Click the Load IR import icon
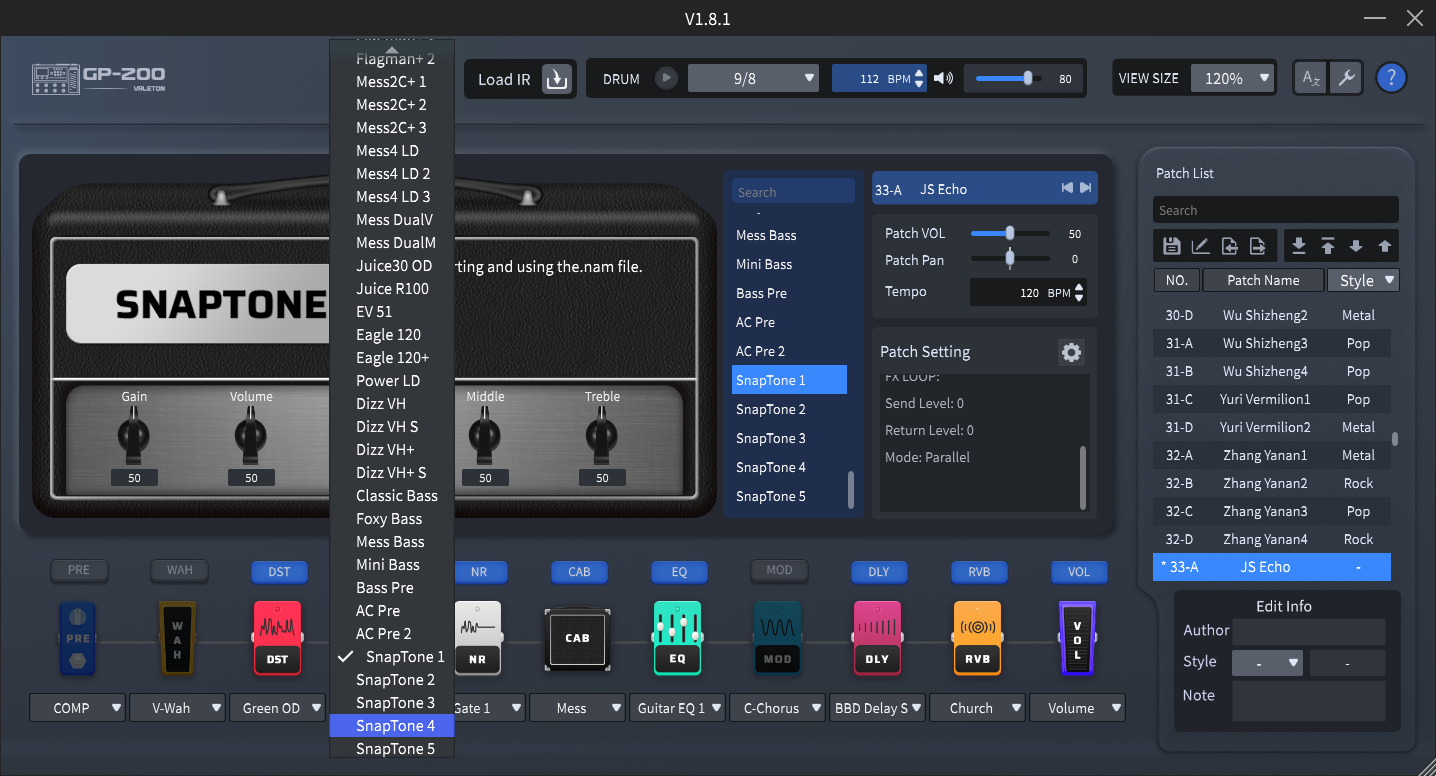The height and width of the screenshot is (776, 1436). [557, 79]
